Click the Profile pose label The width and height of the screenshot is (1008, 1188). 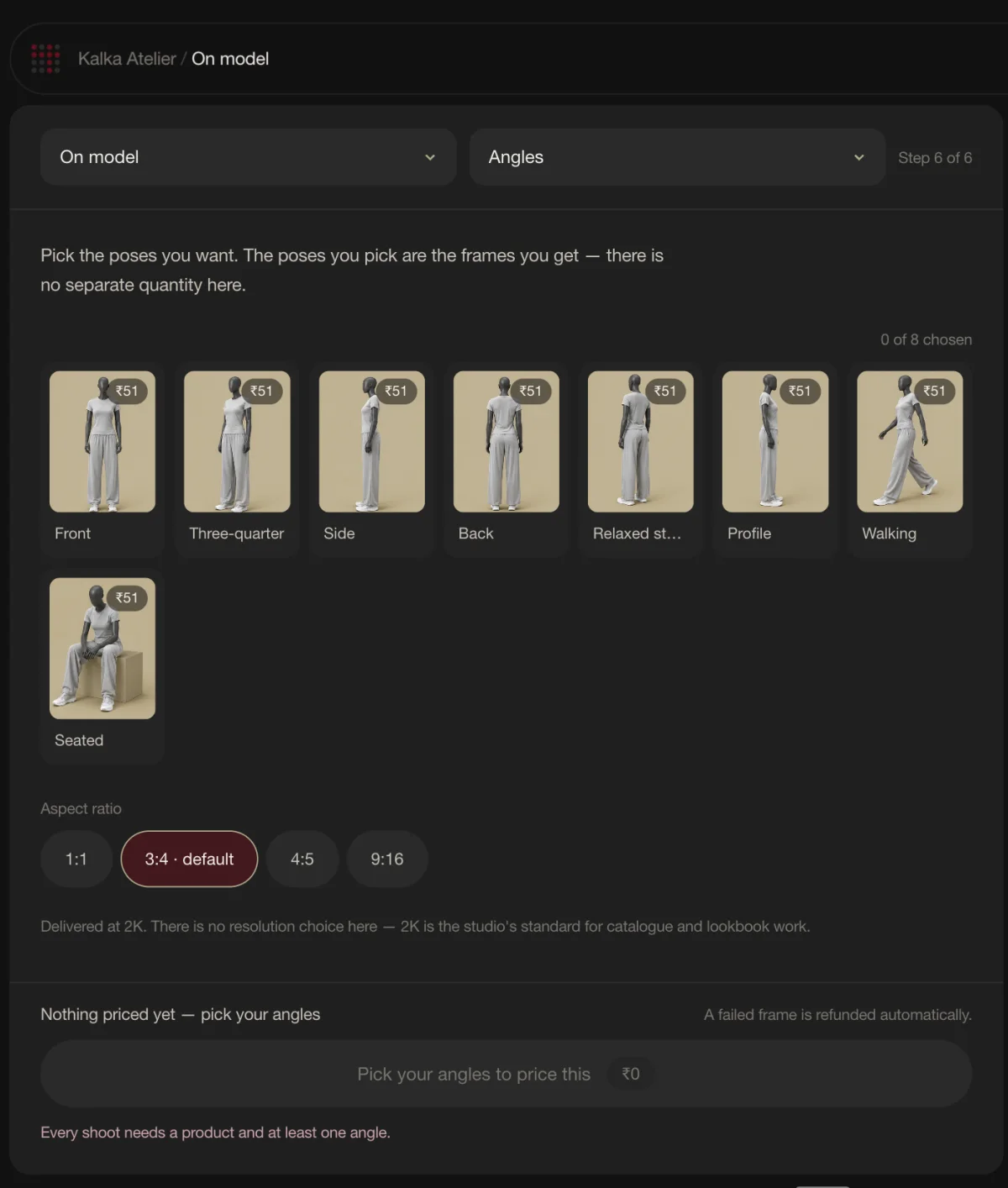click(x=749, y=534)
